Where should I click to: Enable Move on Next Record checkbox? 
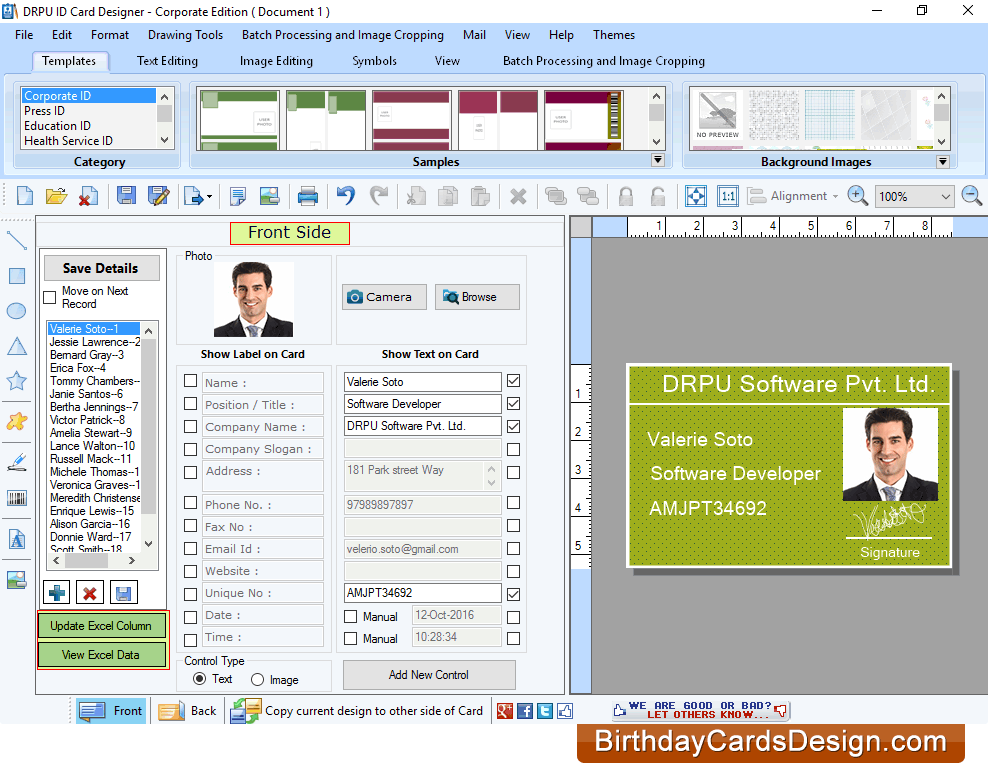pyautogui.click(x=50, y=297)
